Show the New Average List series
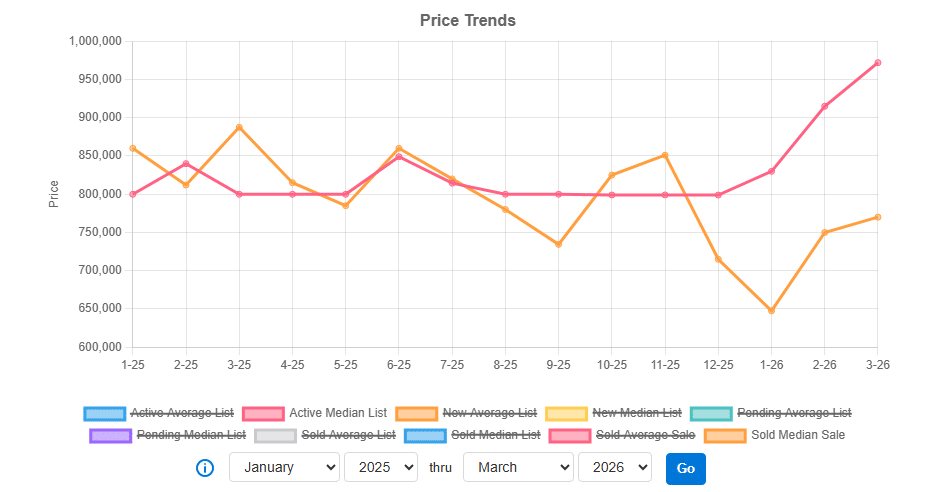 coord(489,413)
